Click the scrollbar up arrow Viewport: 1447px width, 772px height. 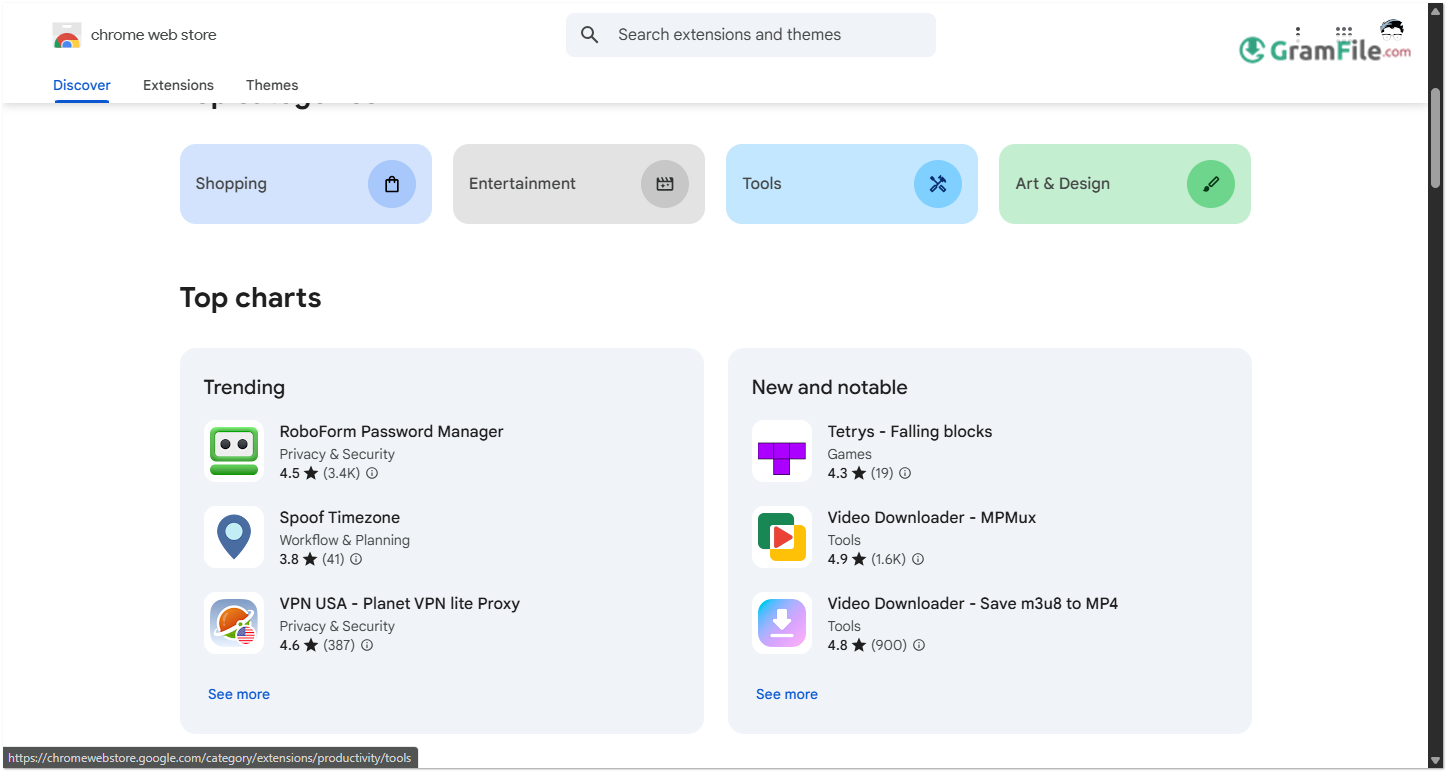pos(1436,11)
